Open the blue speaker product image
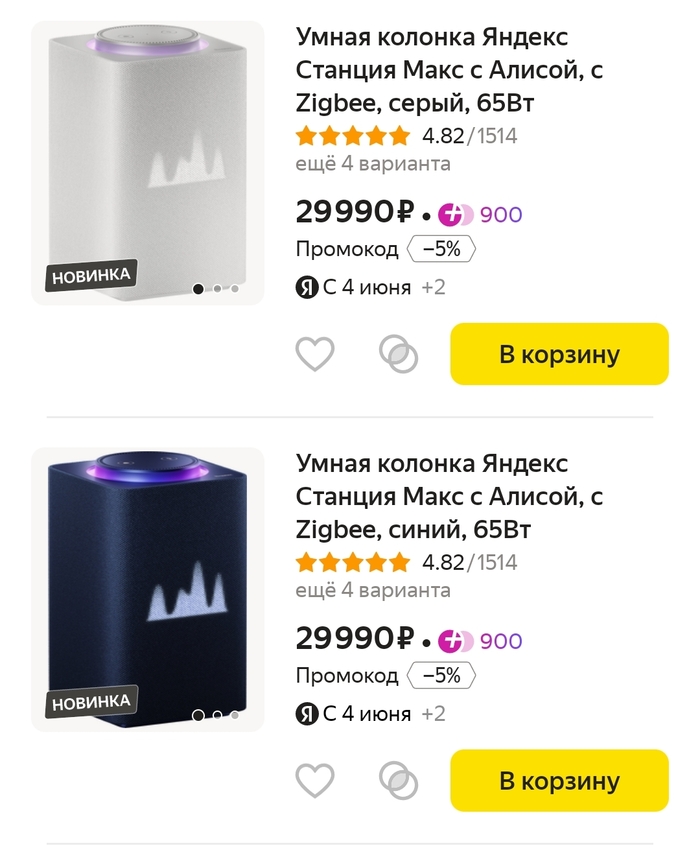Screen dimensions: 700x848 pyautogui.click(x=148, y=588)
